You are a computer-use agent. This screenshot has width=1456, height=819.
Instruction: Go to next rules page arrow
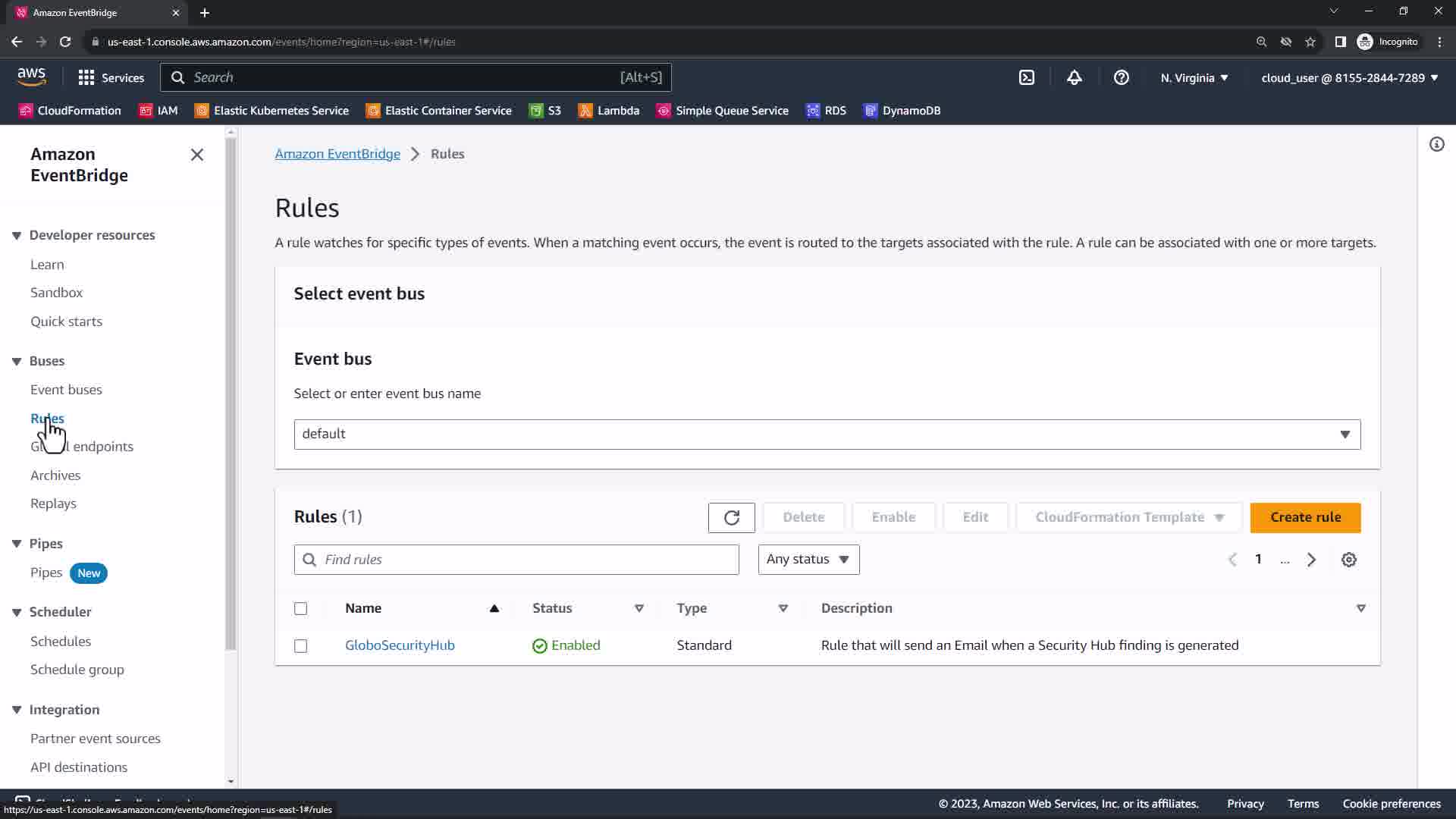click(x=1311, y=560)
